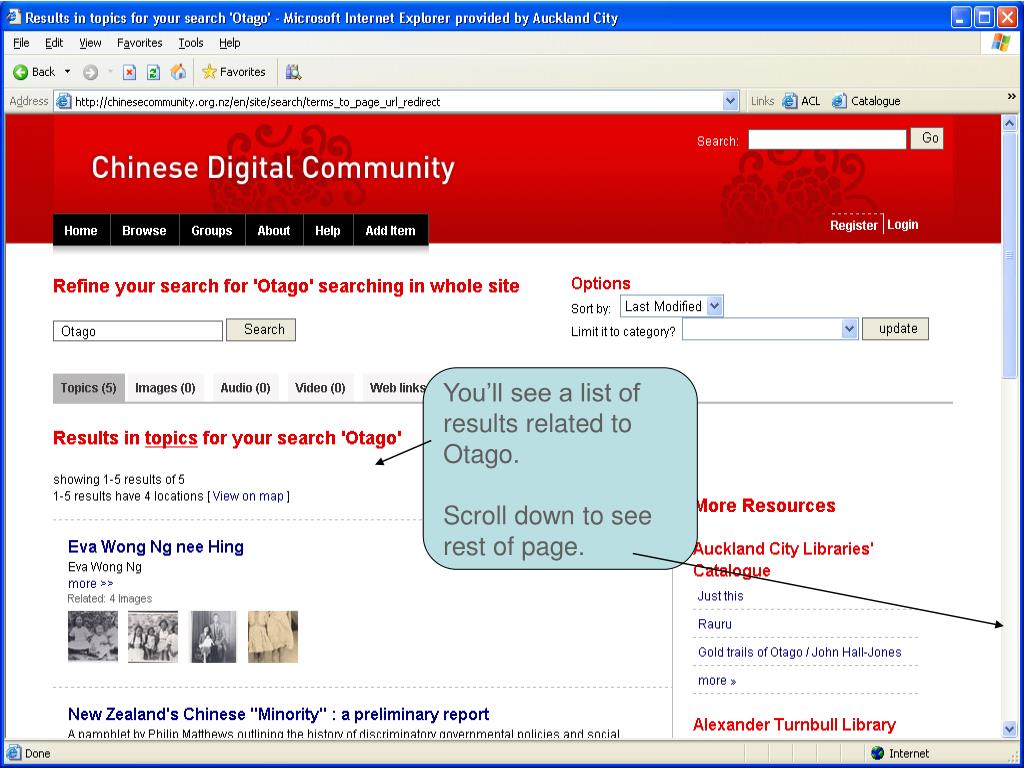
Task: Click the browser address URL field
Action: tap(397, 102)
